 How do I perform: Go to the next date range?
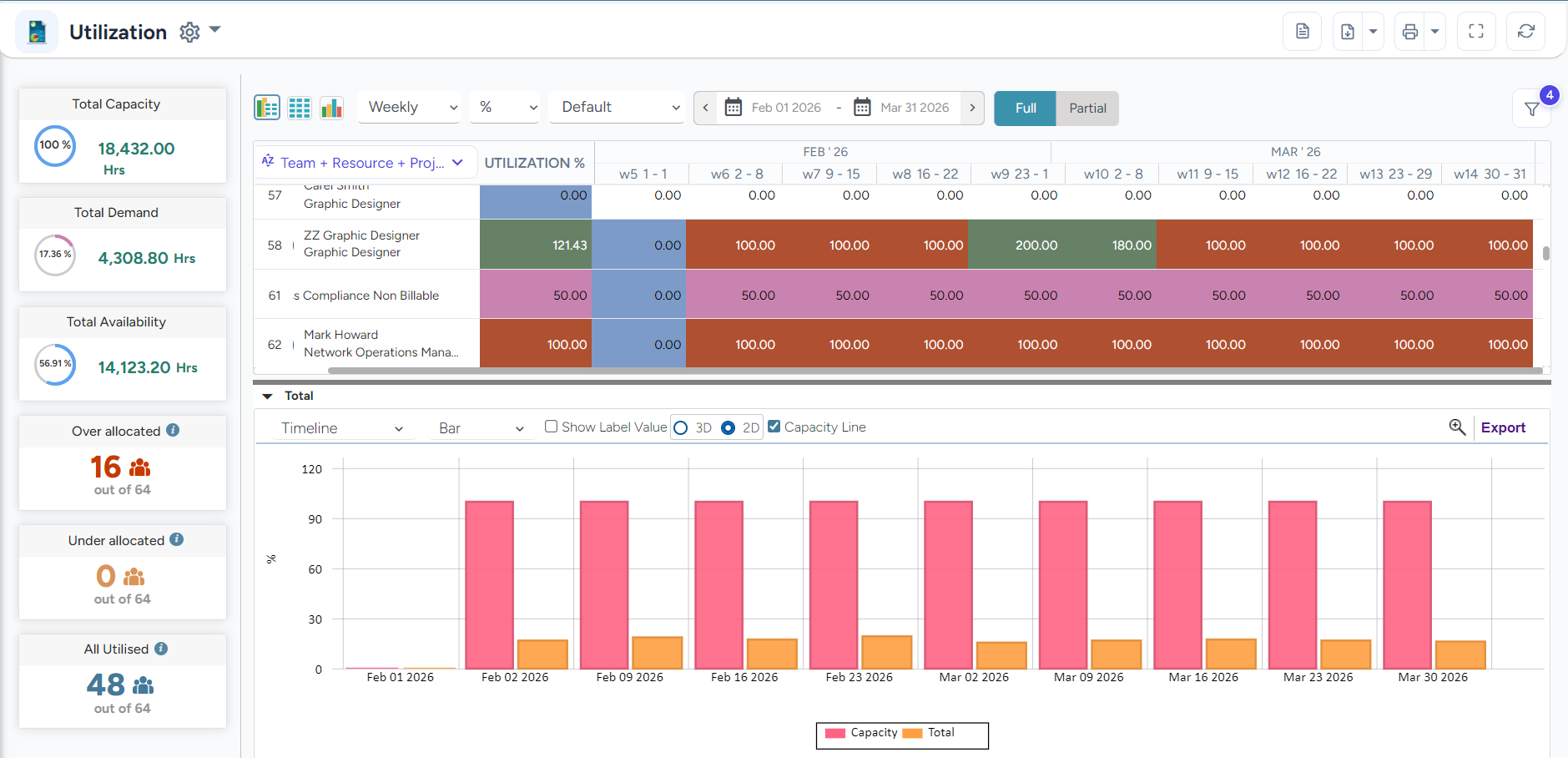[972, 108]
